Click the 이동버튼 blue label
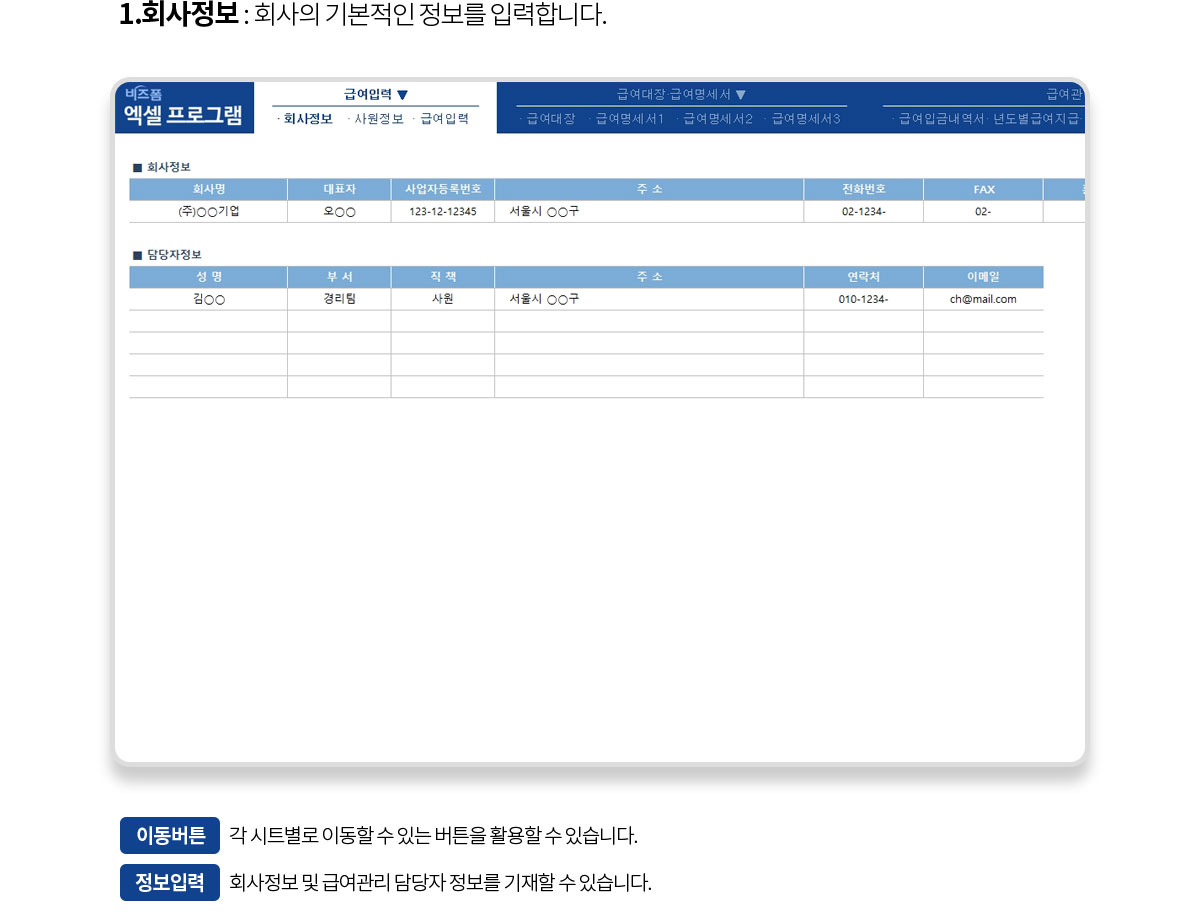This screenshot has width=1200, height=920. pyautogui.click(x=170, y=835)
